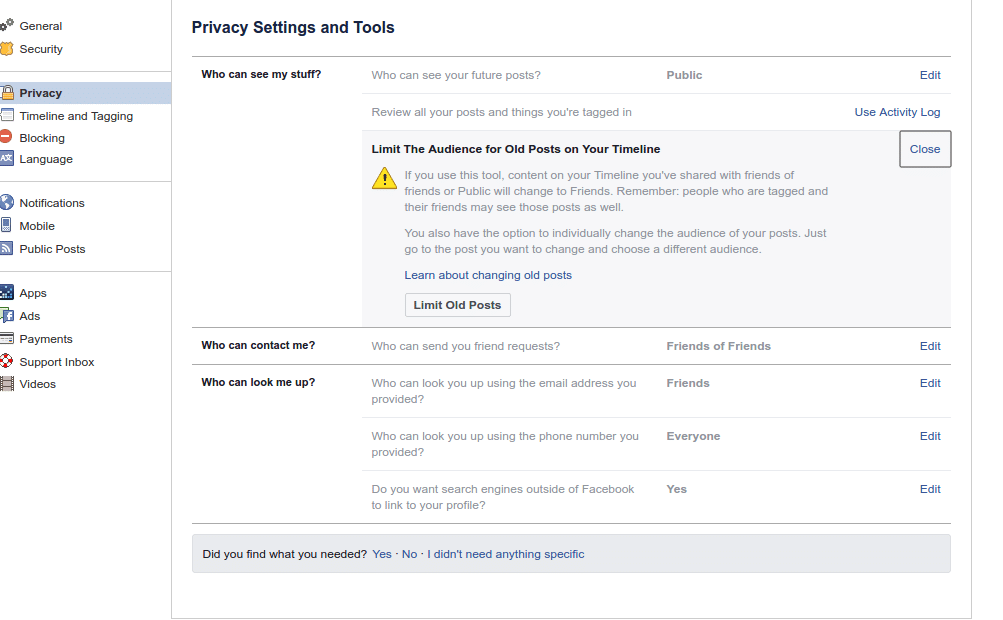Click the Public audience value
Screen dimensions: 1003x620
click(x=684, y=75)
